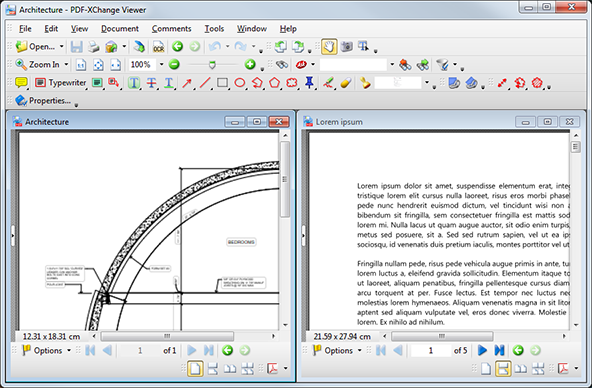Go to next page in Lorem ipsum window
592x388 pixels.
point(482,351)
